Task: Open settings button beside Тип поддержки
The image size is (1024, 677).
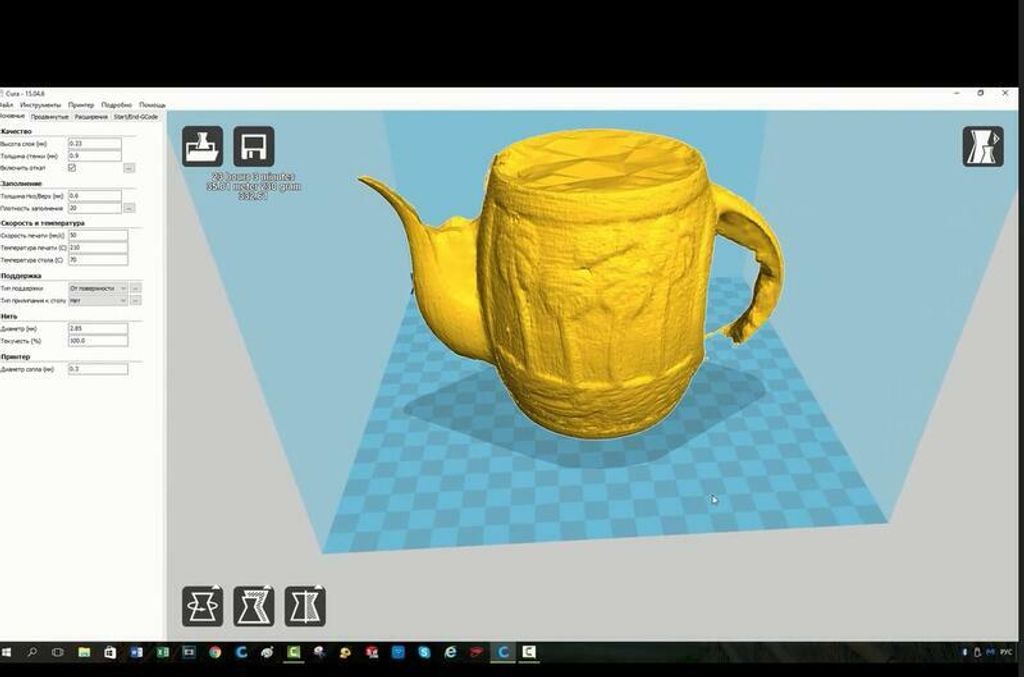Action: pos(136,288)
